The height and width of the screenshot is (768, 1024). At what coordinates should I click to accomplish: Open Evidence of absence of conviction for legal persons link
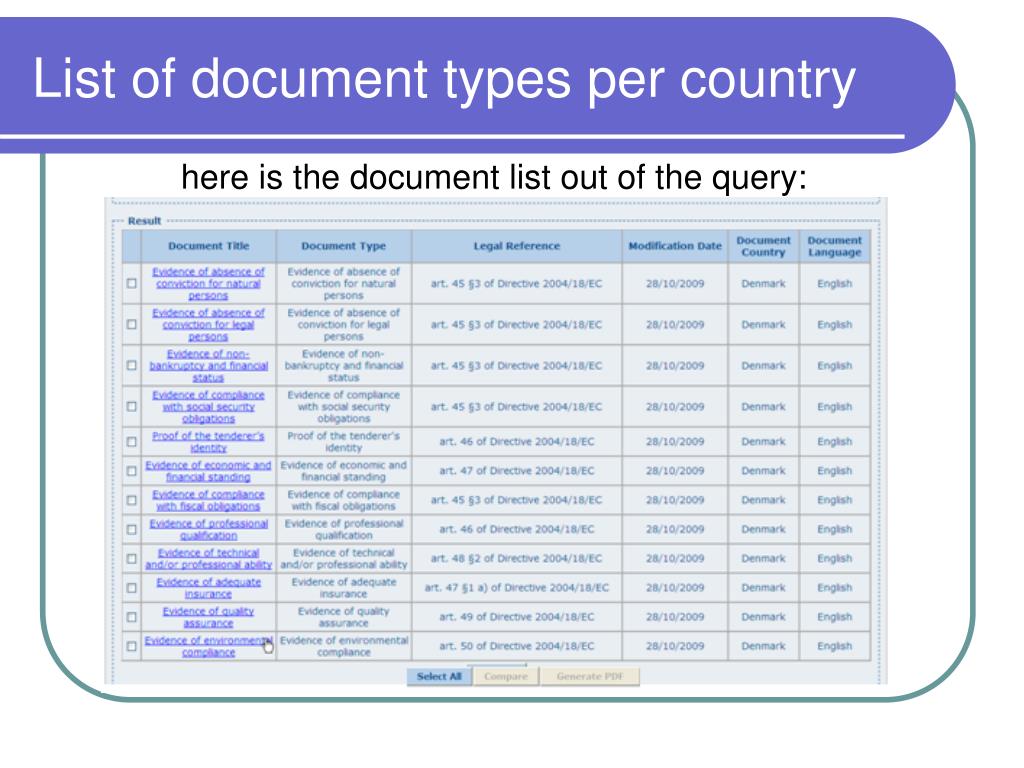tap(208, 325)
